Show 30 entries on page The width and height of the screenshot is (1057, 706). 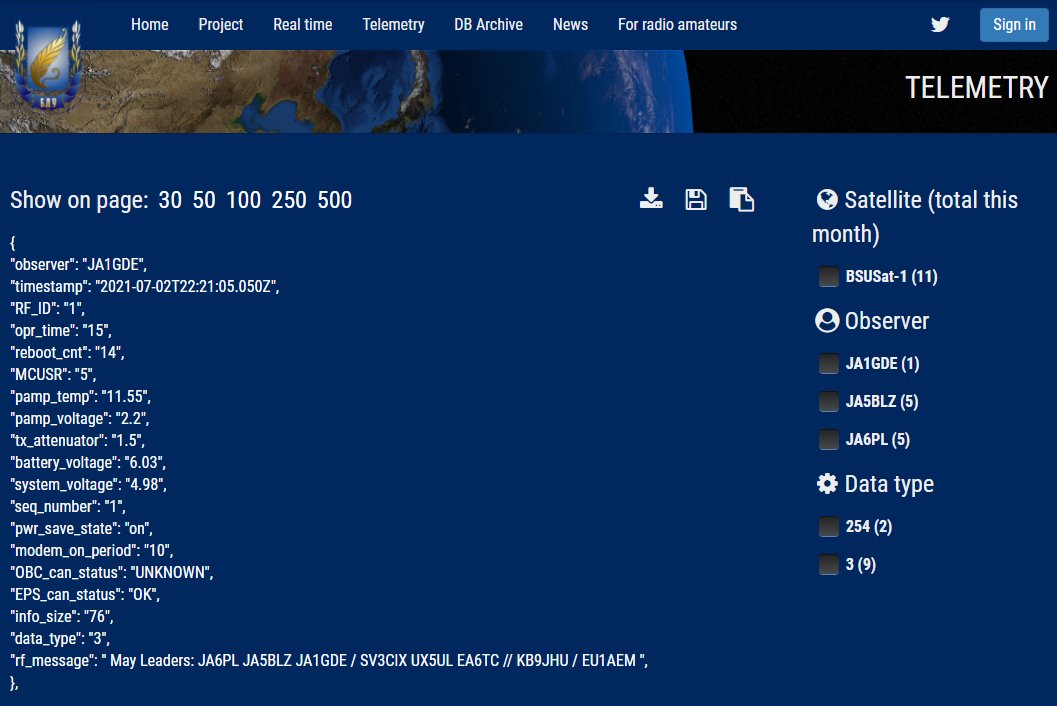pyautogui.click(x=170, y=200)
